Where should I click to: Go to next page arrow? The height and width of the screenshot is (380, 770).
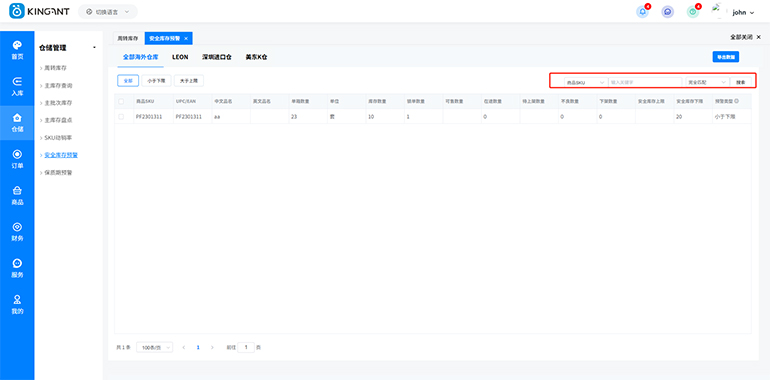click(x=212, y=347)
